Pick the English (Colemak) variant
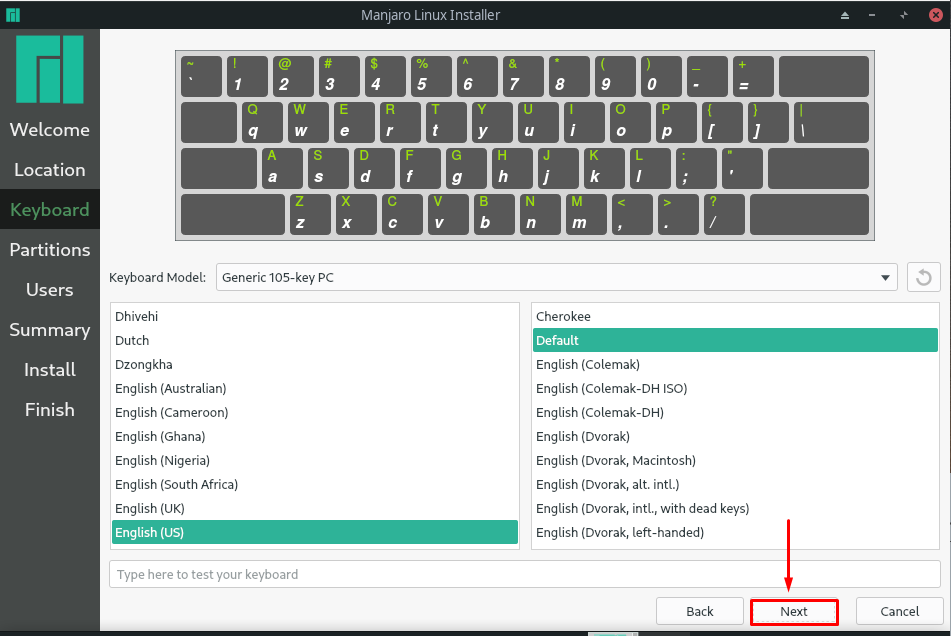Screen dimensions: 951x636 click(x=735, y=364)
